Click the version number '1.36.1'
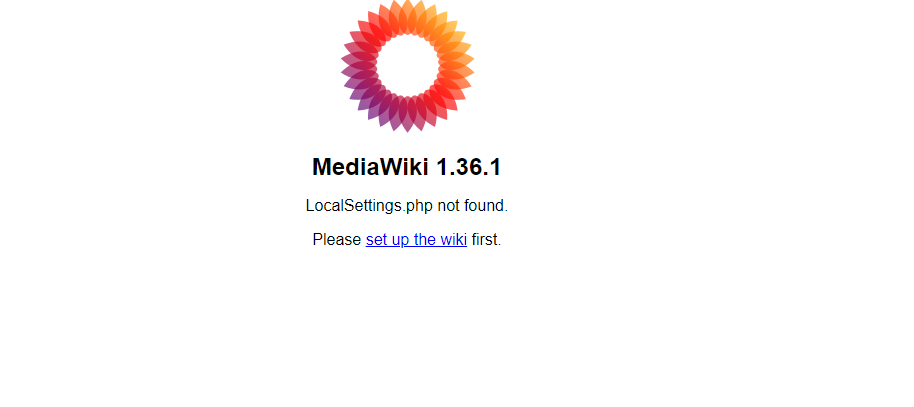Screen dimensions: 914x407 (469, 167)
